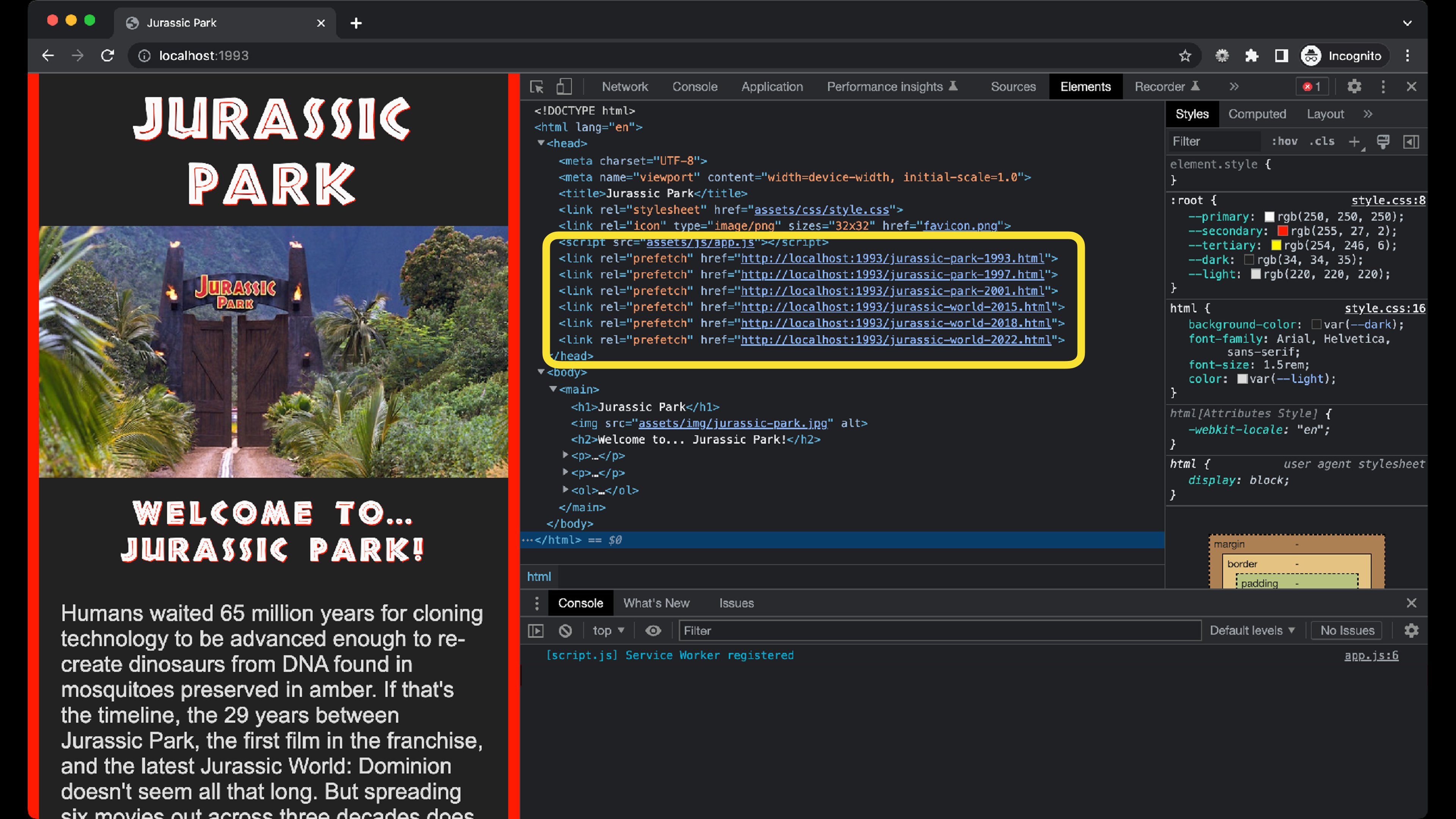
Task: Toggle the :hov element state panel
Action: click(1284, 141)
